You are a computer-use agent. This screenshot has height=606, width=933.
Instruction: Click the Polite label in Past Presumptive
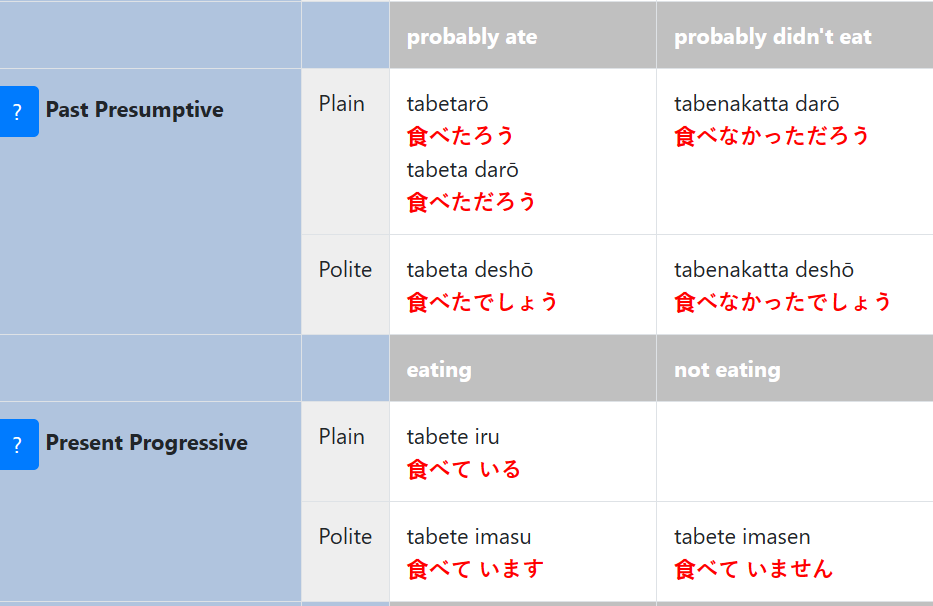click(345, 270)
